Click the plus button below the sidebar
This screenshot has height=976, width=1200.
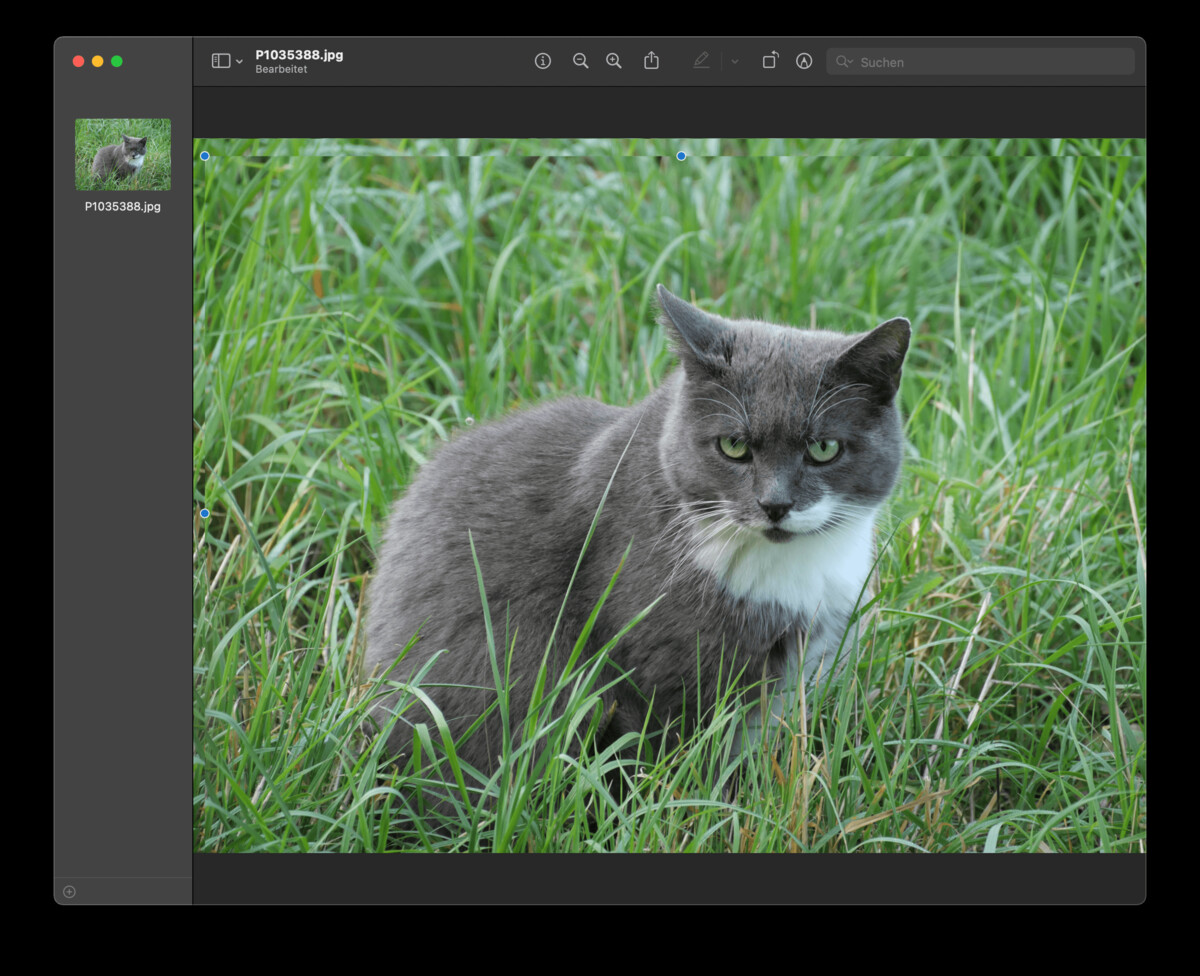coord(67,891)
